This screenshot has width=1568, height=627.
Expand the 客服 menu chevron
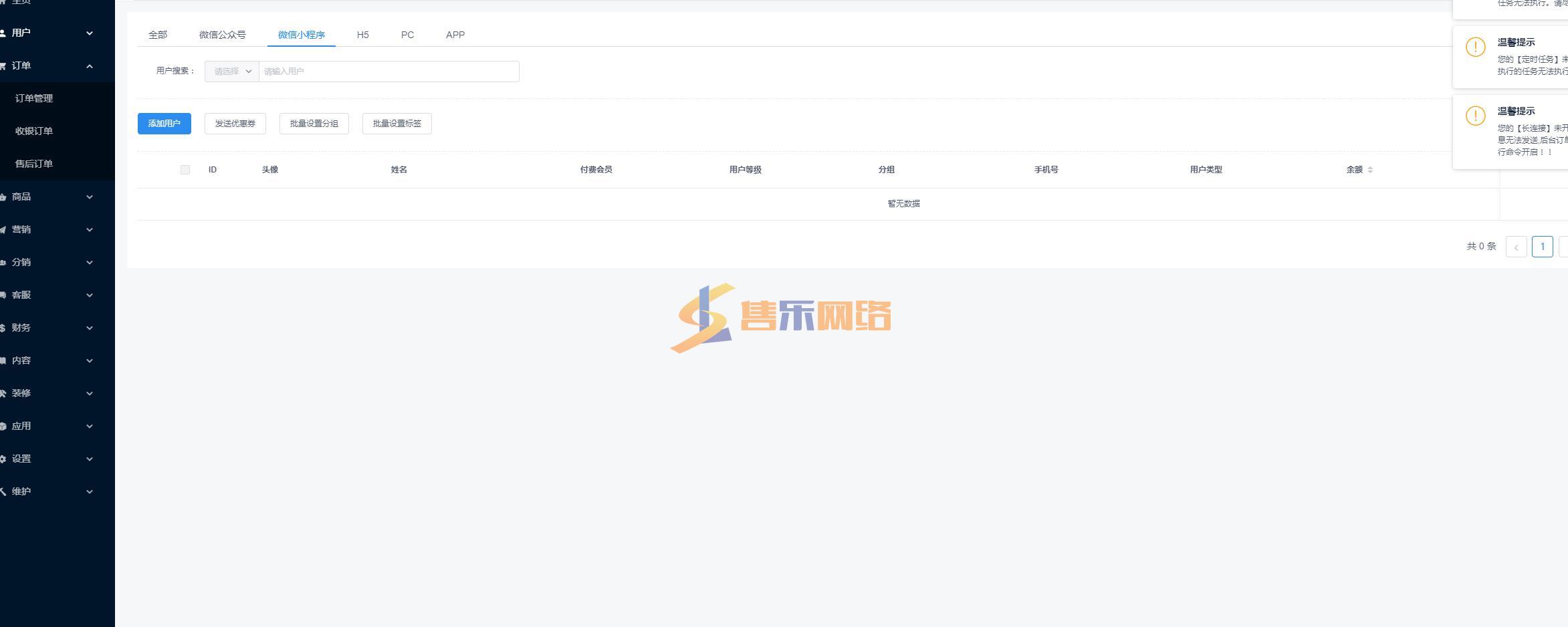[90, 295]
